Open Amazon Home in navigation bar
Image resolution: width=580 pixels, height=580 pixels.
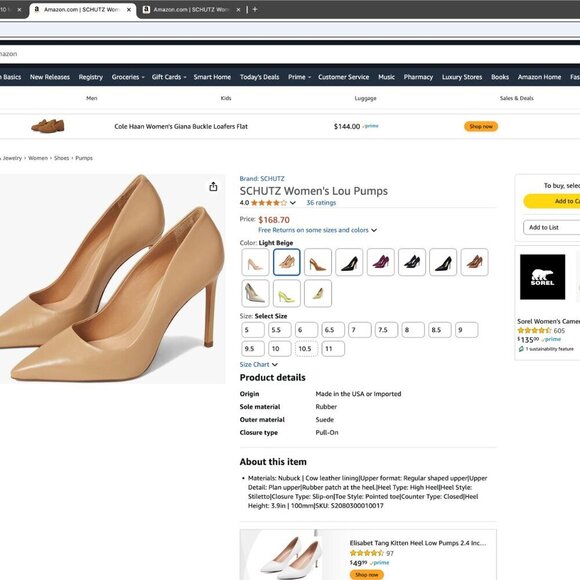tap(539, 77)
